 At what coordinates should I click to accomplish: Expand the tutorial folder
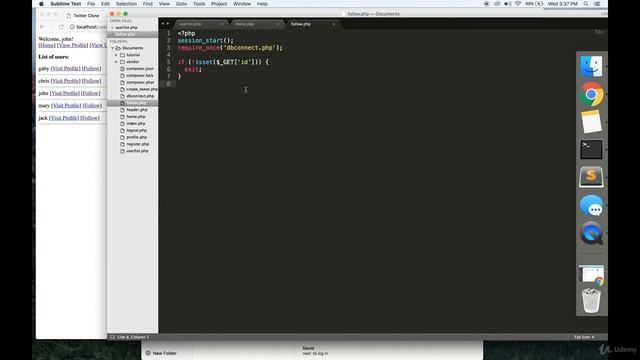(116, 55)
